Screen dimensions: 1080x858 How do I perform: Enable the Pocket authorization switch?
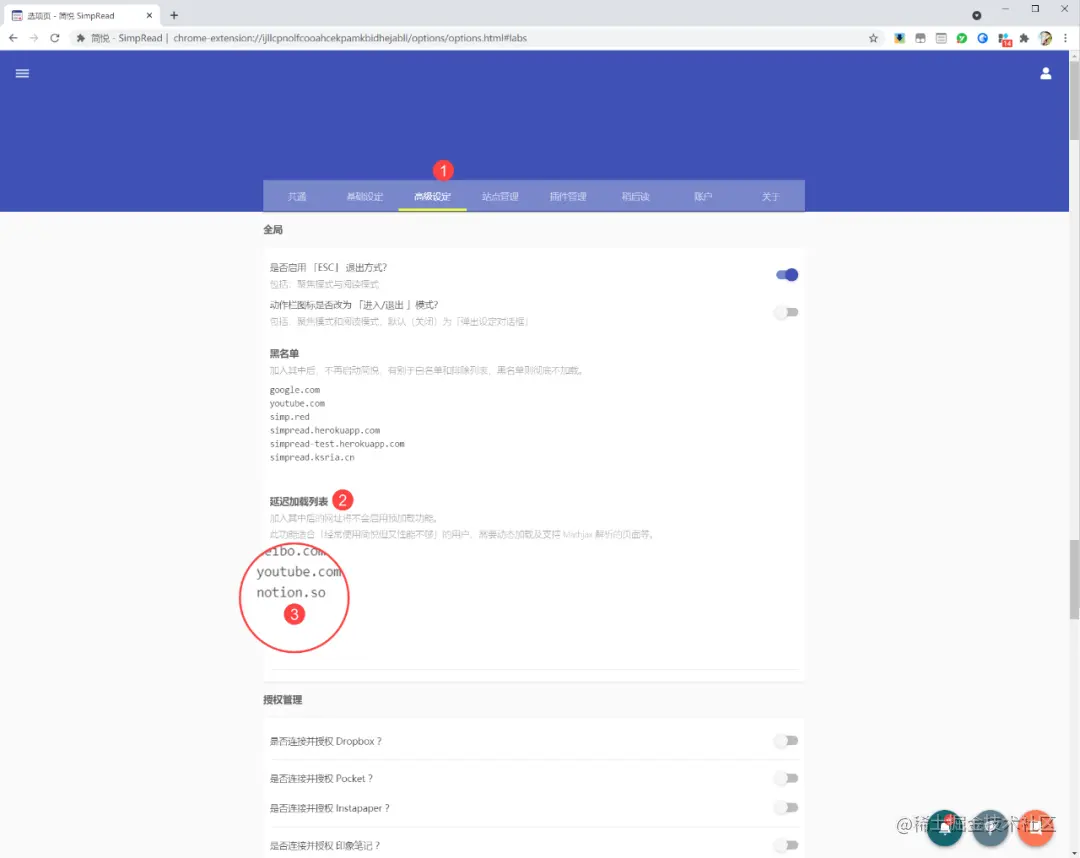pyautogui.click(x=787, y=778)
